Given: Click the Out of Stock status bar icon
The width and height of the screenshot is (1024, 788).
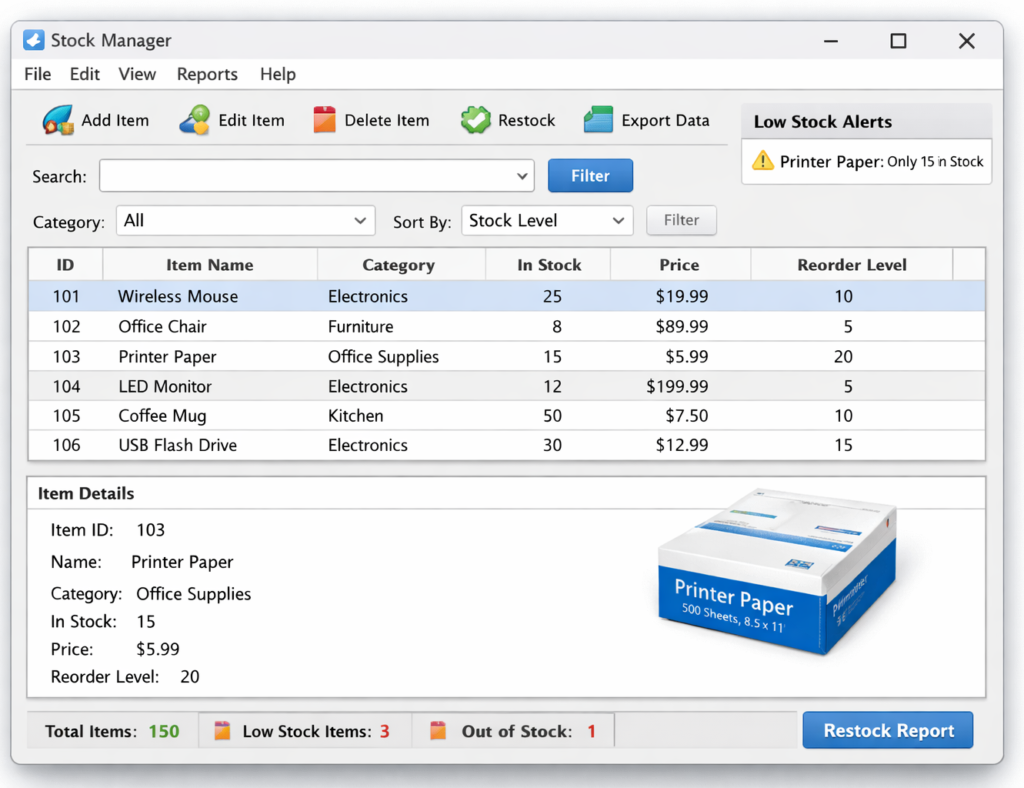Looking at the screenshot, I should point(438,731).
